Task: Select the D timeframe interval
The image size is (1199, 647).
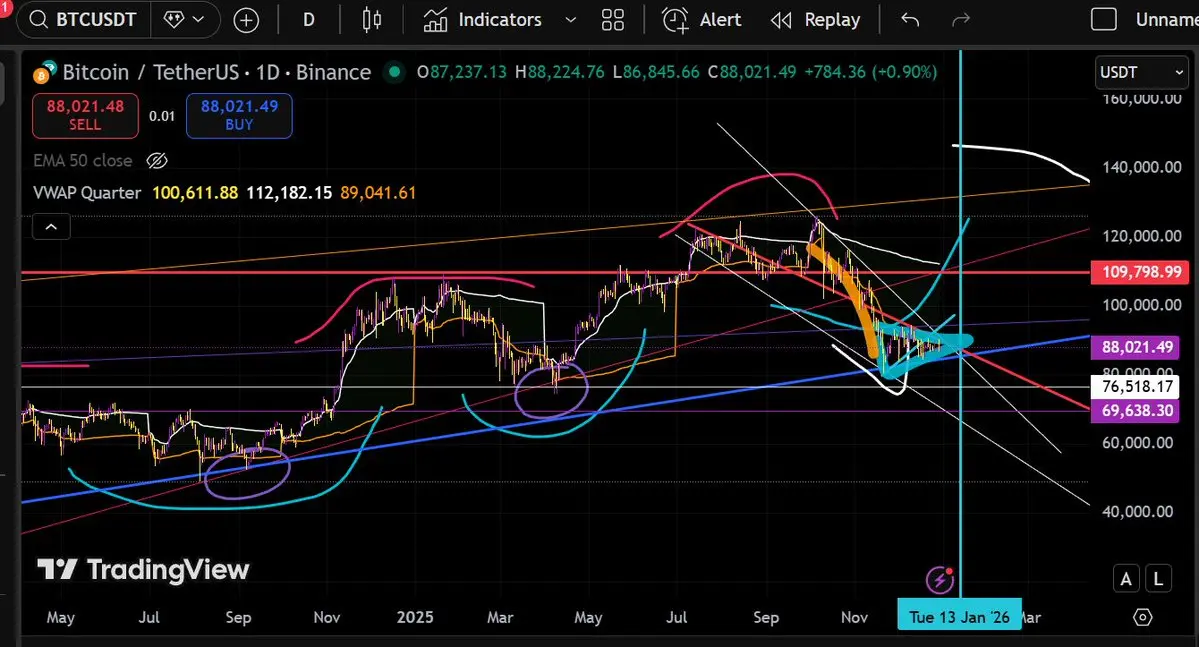Action: 309,20
